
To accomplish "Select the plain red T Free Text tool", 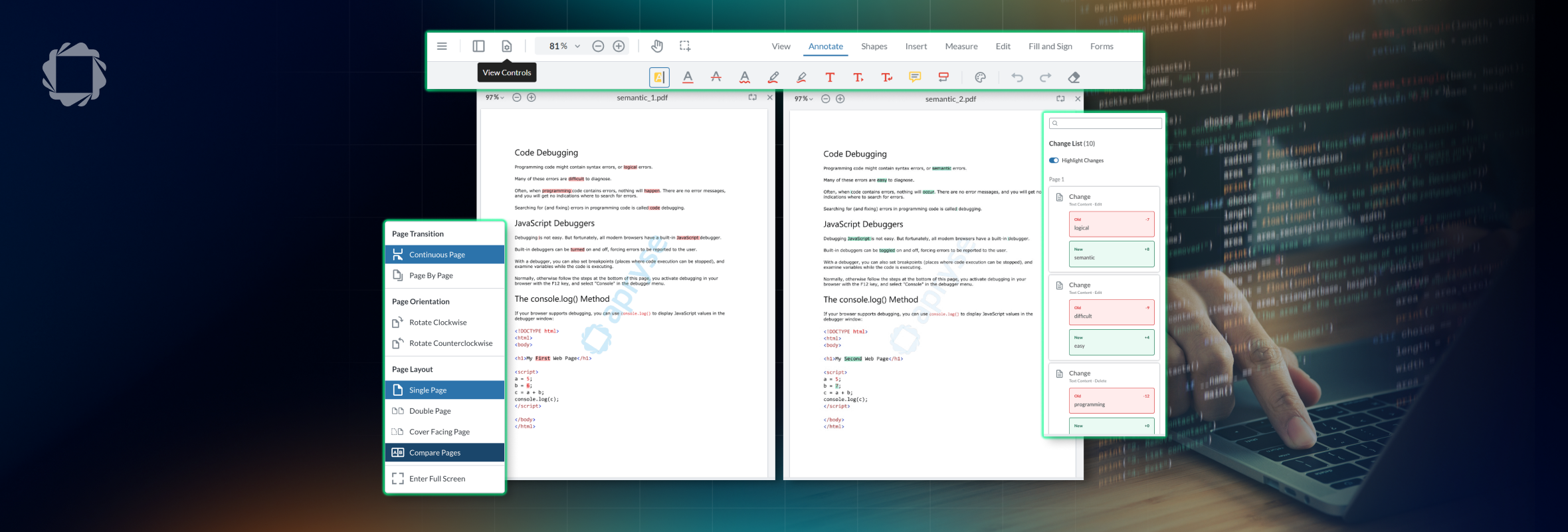I will click(830, 77).
